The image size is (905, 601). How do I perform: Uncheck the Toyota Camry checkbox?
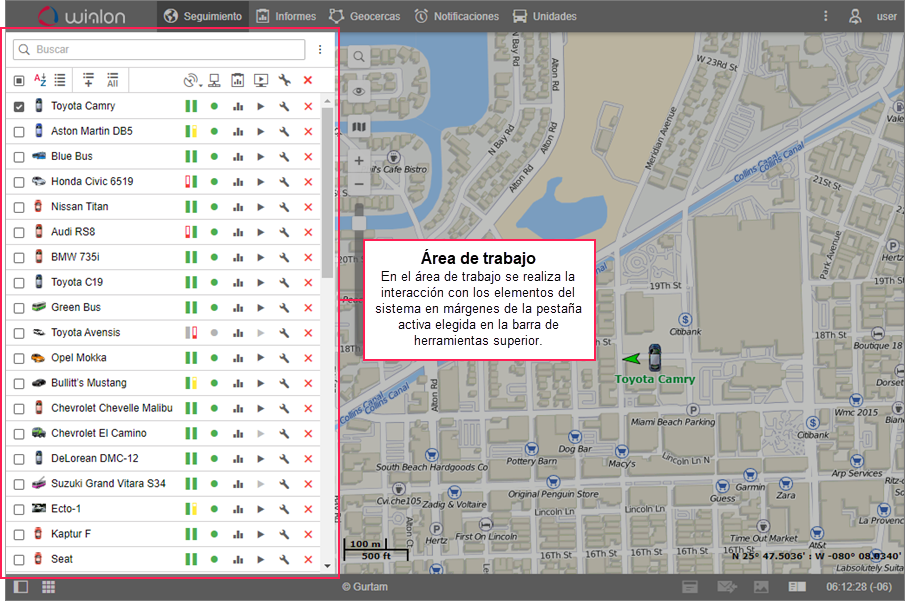point(19,107)
